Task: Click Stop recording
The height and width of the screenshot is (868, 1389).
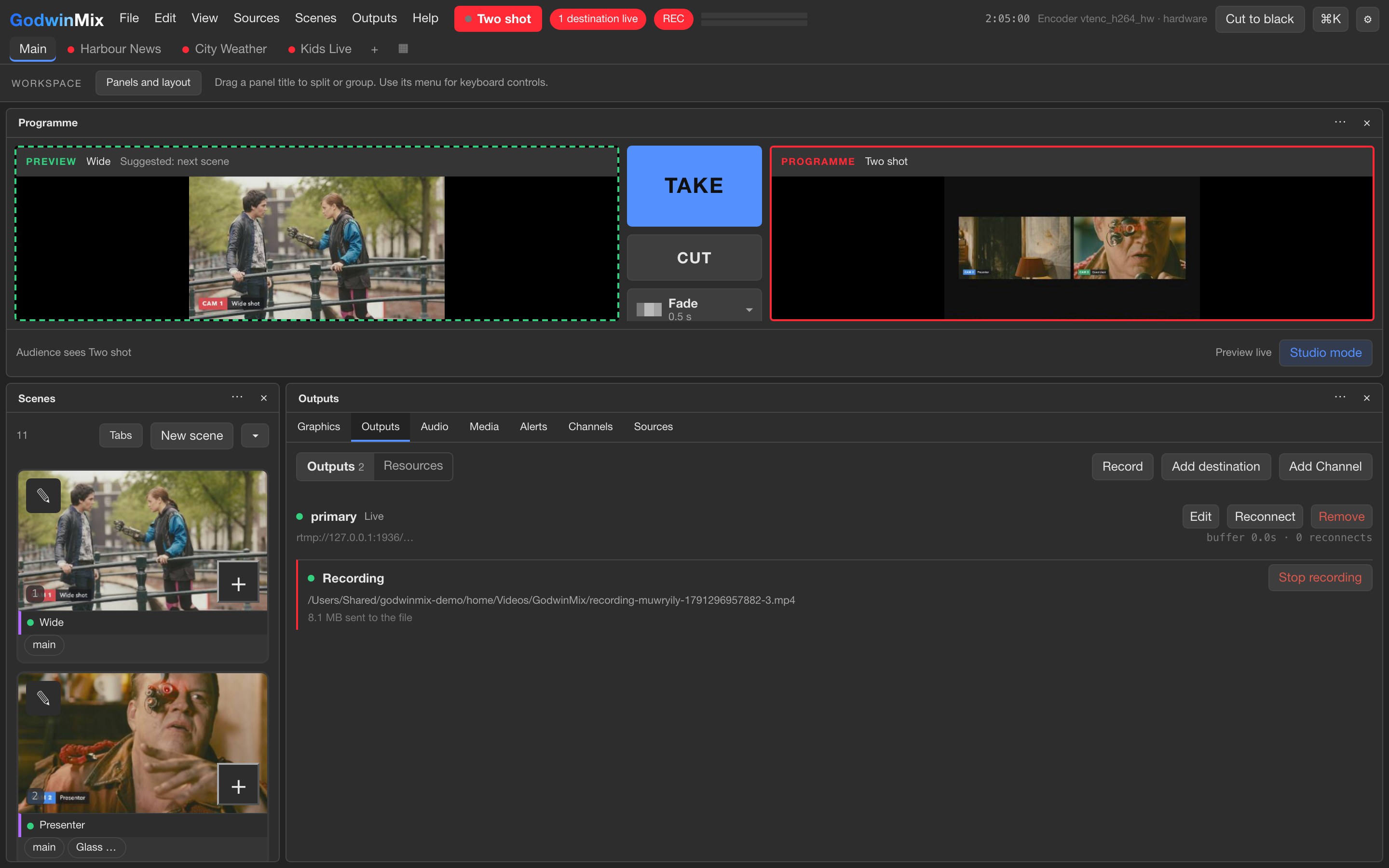Action: point(1320,578)
